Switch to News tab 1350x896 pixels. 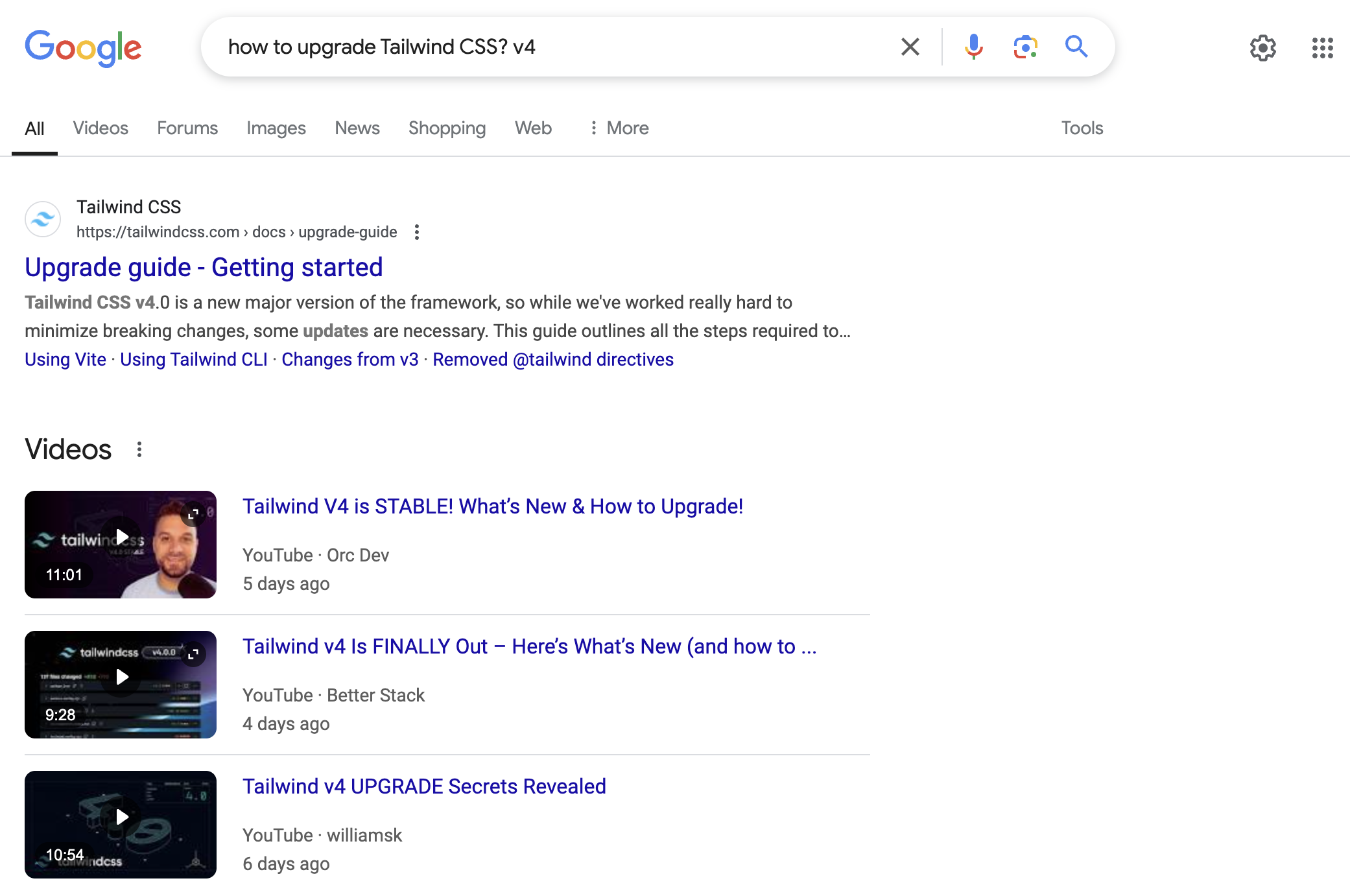[x=357, y=128]
